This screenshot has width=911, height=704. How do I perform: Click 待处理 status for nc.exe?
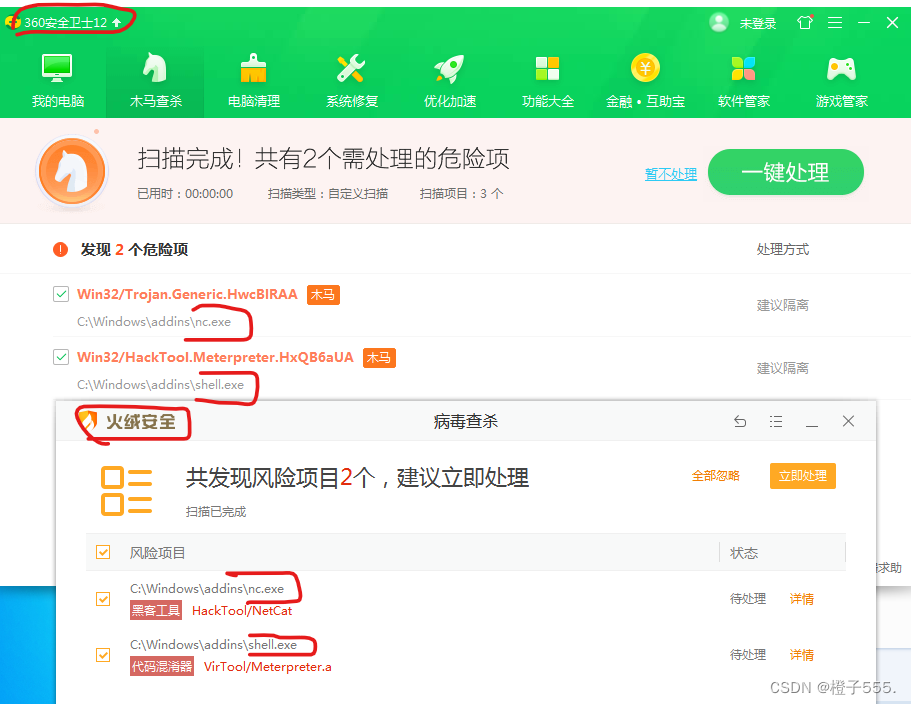pos(748,599)
